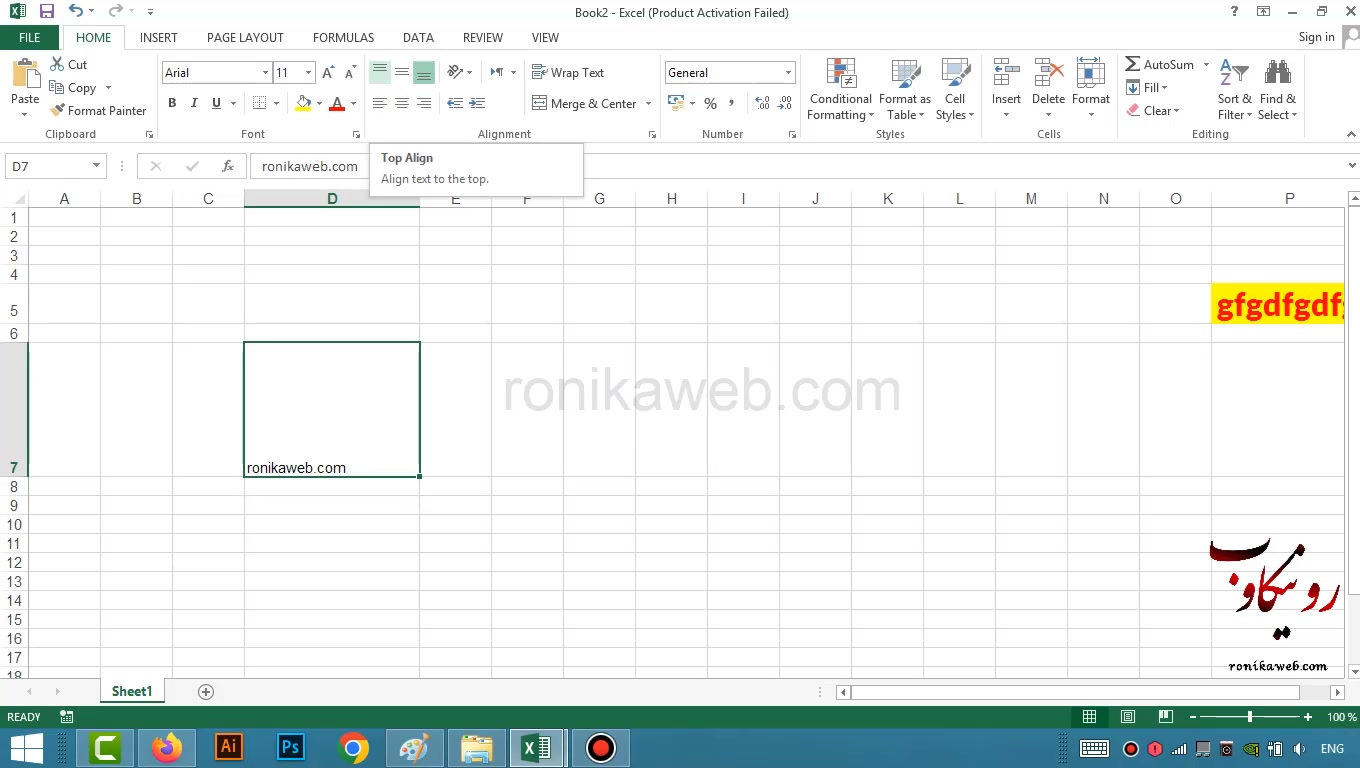Switch to the DATA tab
Image resolution: width=1360 pixels, height=768 pixels.
click(418, 38)
